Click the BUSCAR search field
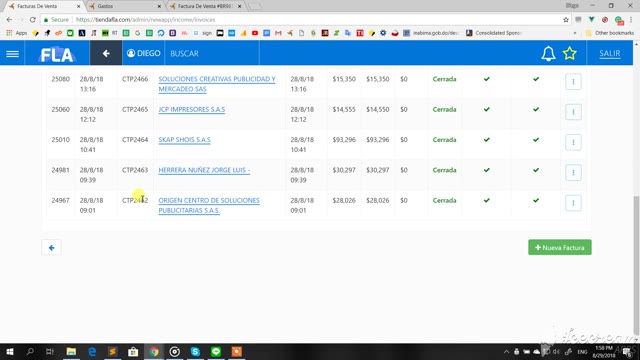This screenshot has width=640, height=360. [212, 53]
